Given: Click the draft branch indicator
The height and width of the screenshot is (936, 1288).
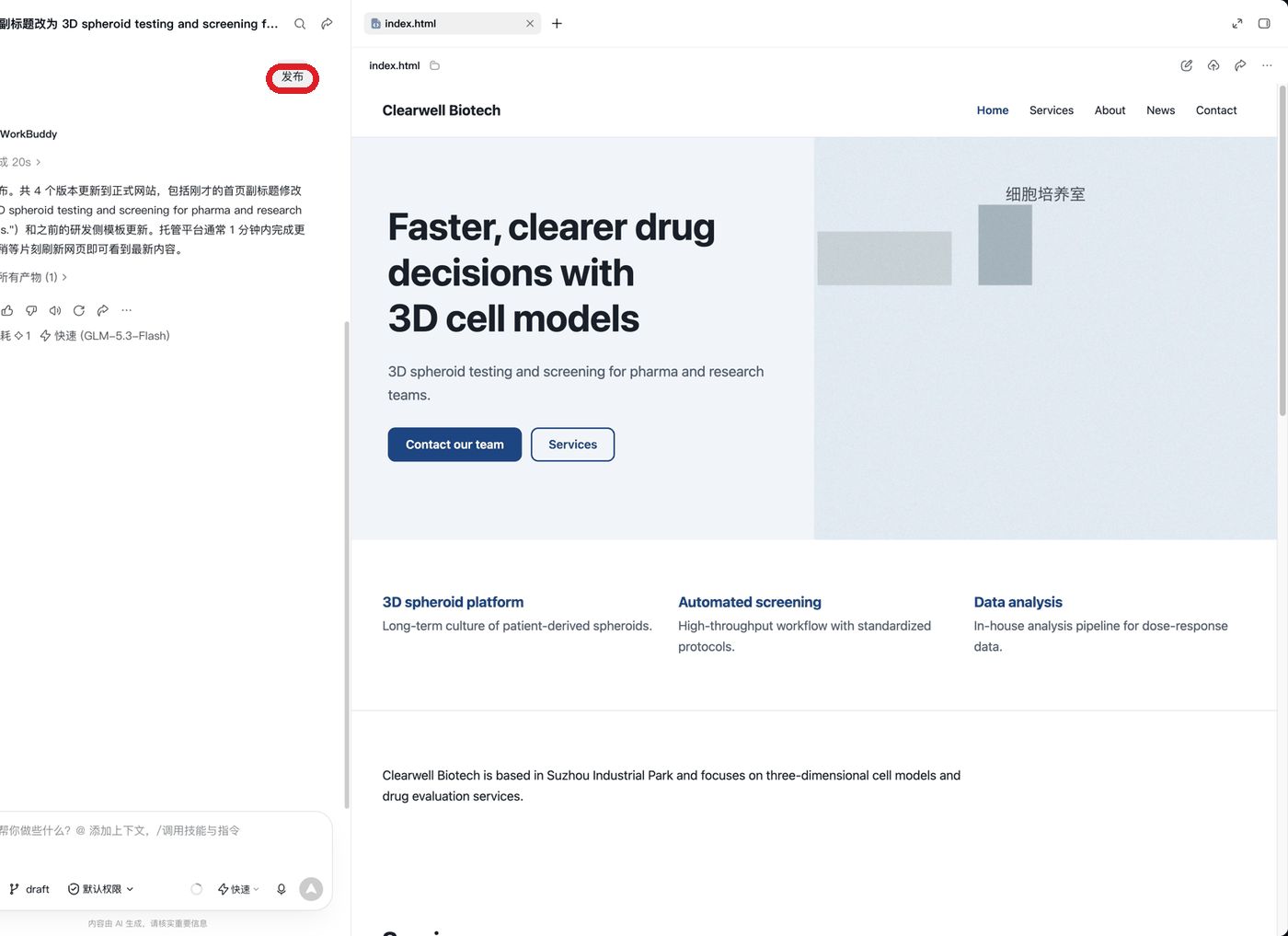Looking at the screenshot, I should pos(29,889).
